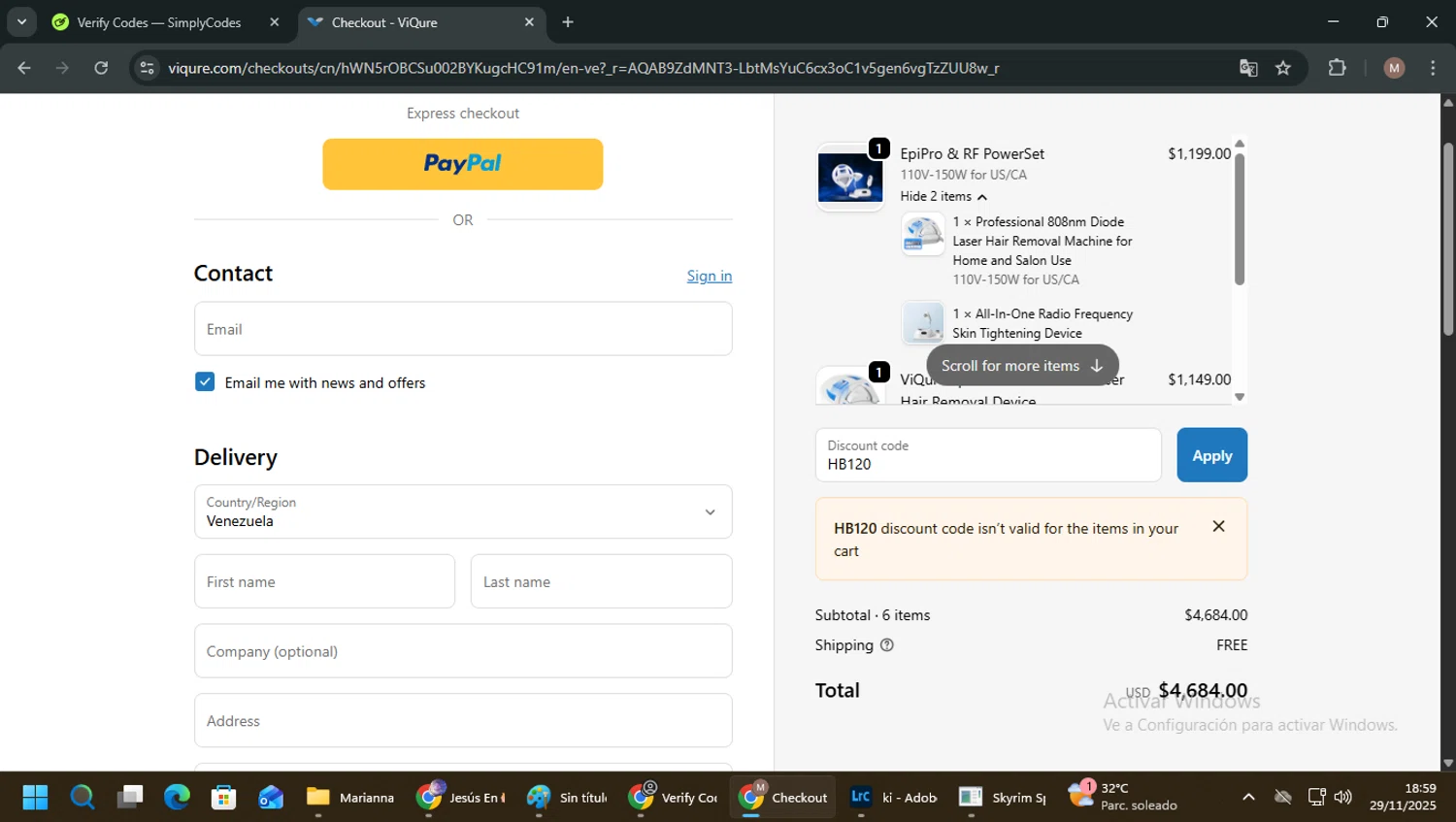
Task: Click the Discount code field
Action: pos(988,455)
